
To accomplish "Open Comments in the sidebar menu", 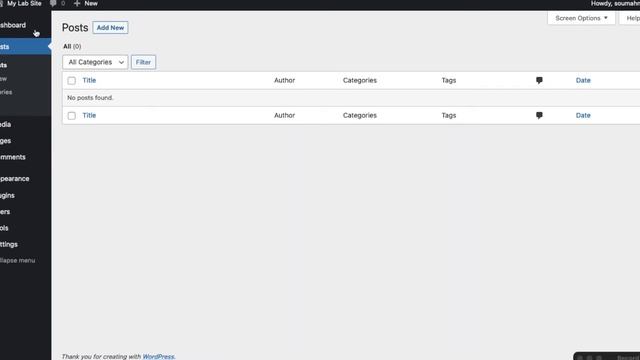I will click(x=13, y=157).
